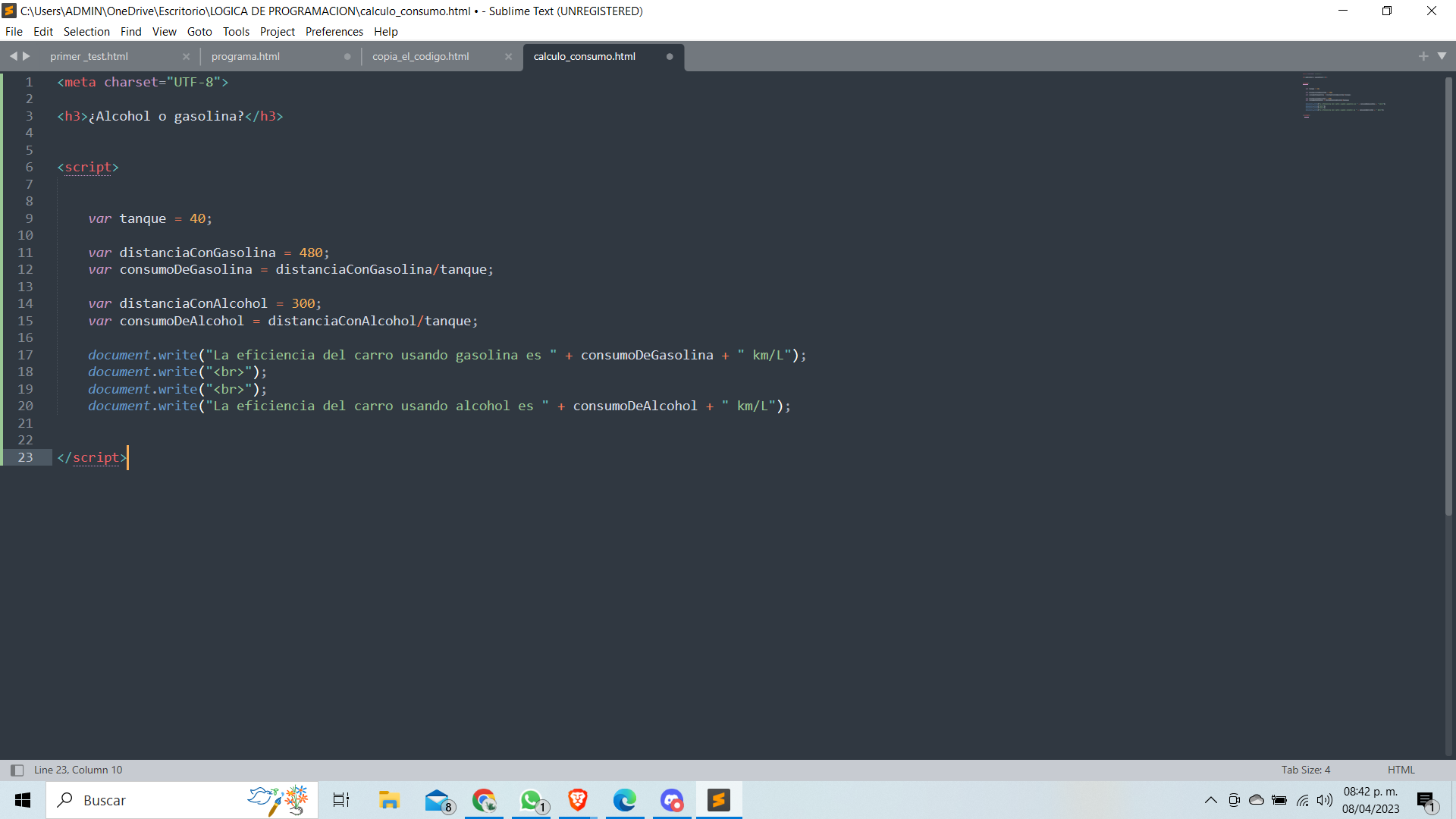
Task: Close the copia_el_codigo.html tab
Action: pos(509,56)
